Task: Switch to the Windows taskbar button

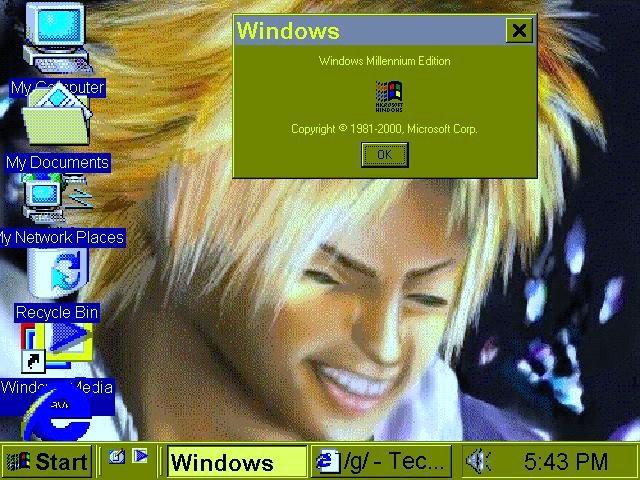Action: click(x=237, y=462)
